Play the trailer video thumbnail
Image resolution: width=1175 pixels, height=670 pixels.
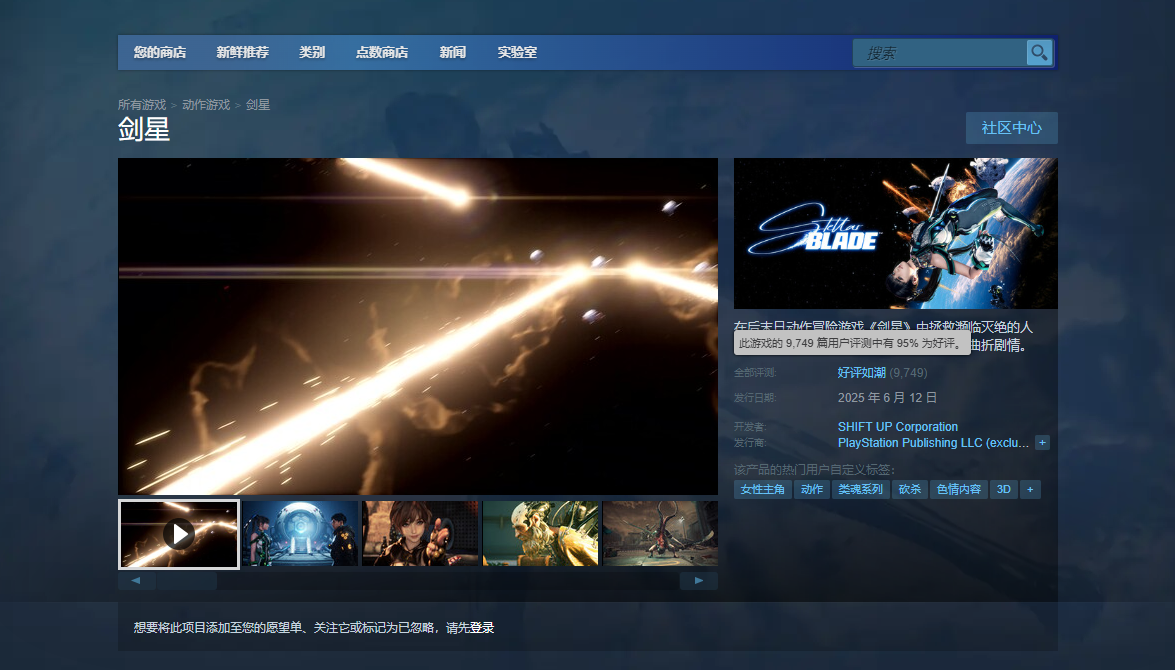click(x=179, y=534)
